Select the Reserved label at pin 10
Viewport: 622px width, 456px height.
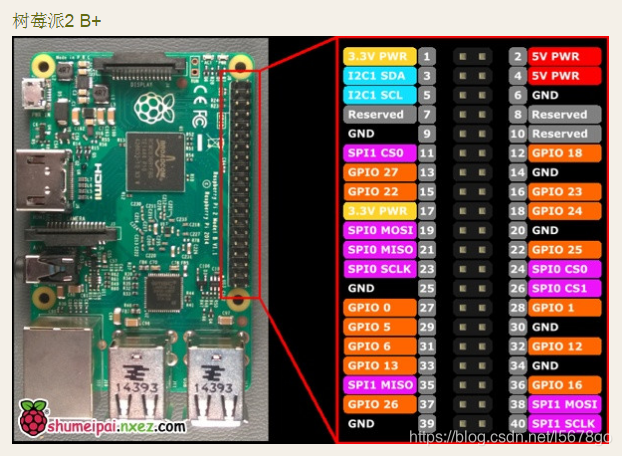(564, 134)
